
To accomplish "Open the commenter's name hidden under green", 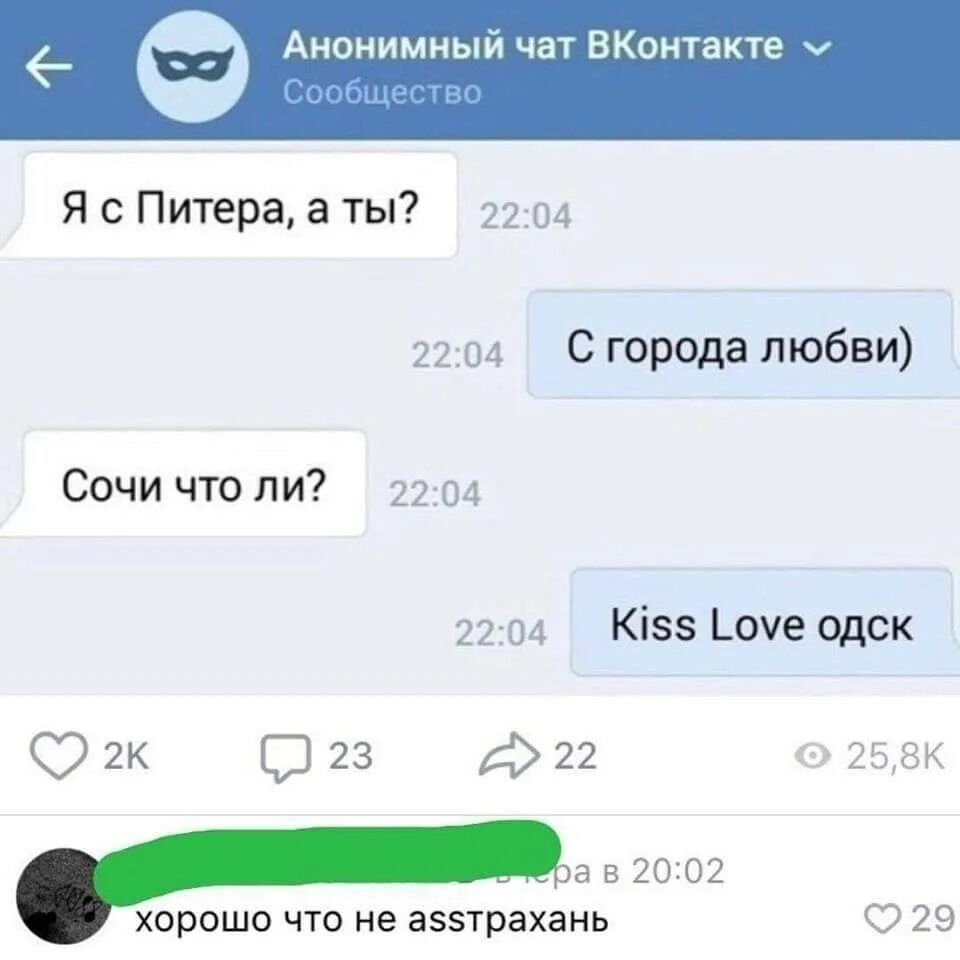I will (328, 863).
